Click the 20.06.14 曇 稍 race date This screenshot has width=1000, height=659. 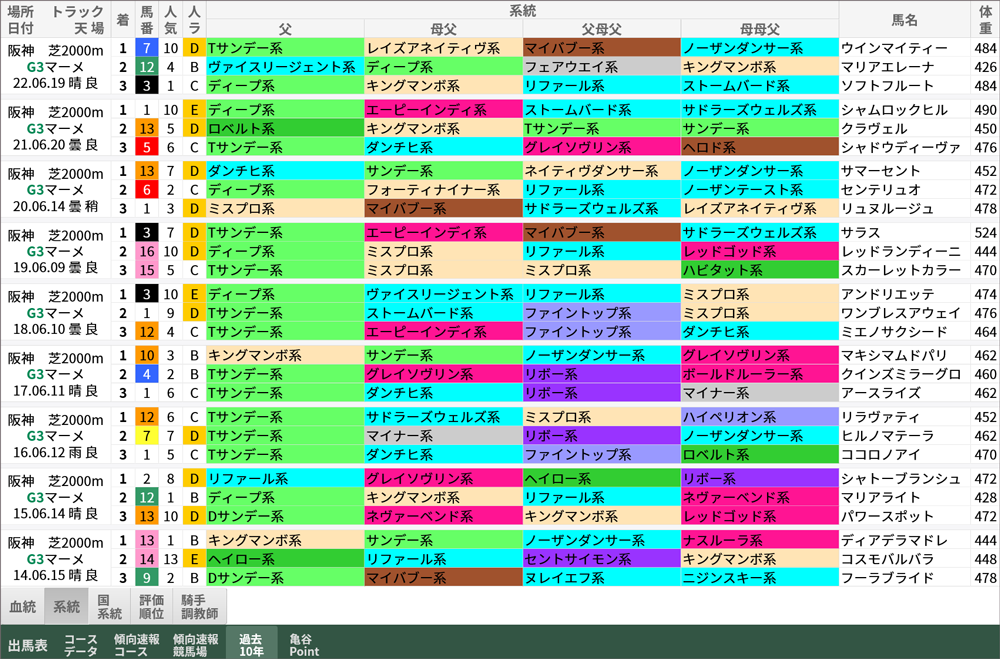click(55, 207)
